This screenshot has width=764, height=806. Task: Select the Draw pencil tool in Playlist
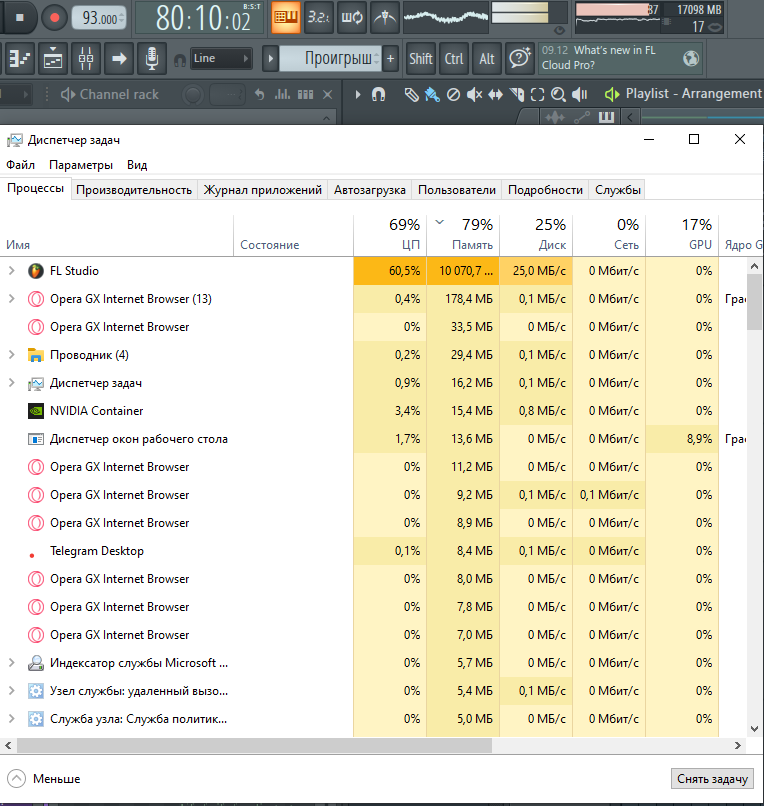(411, 95)
